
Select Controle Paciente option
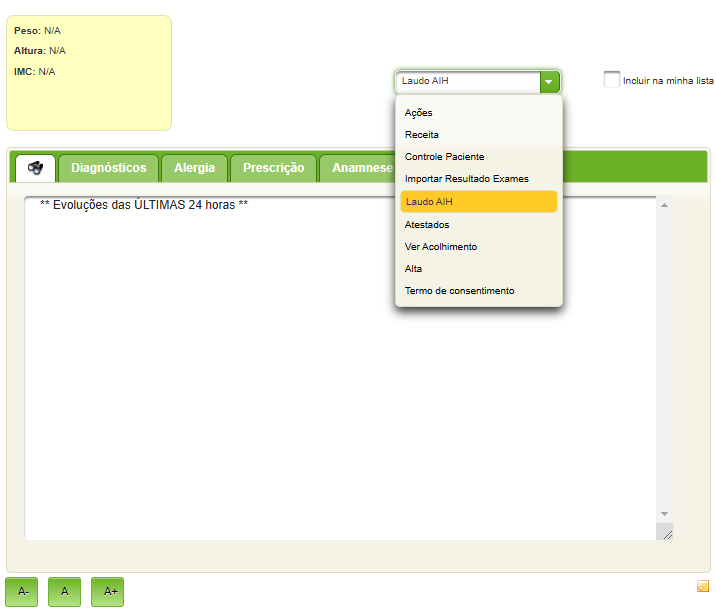coord(479,157)
